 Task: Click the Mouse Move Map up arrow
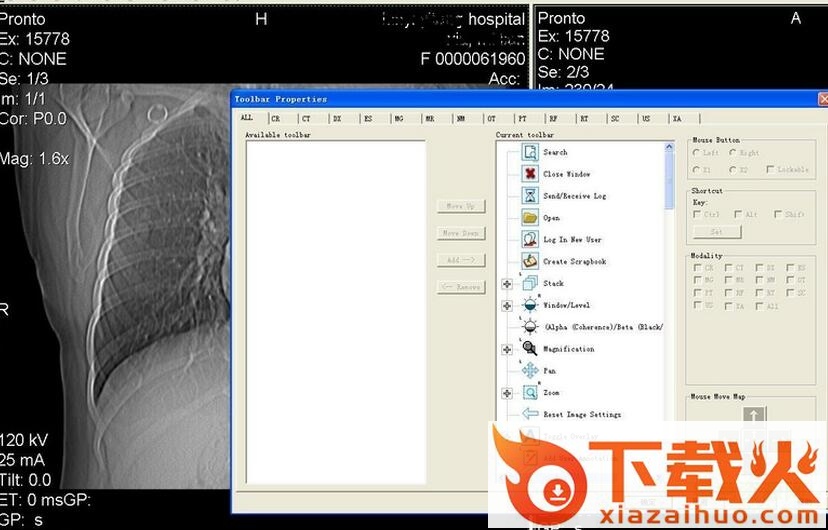[x=755, y=415]
